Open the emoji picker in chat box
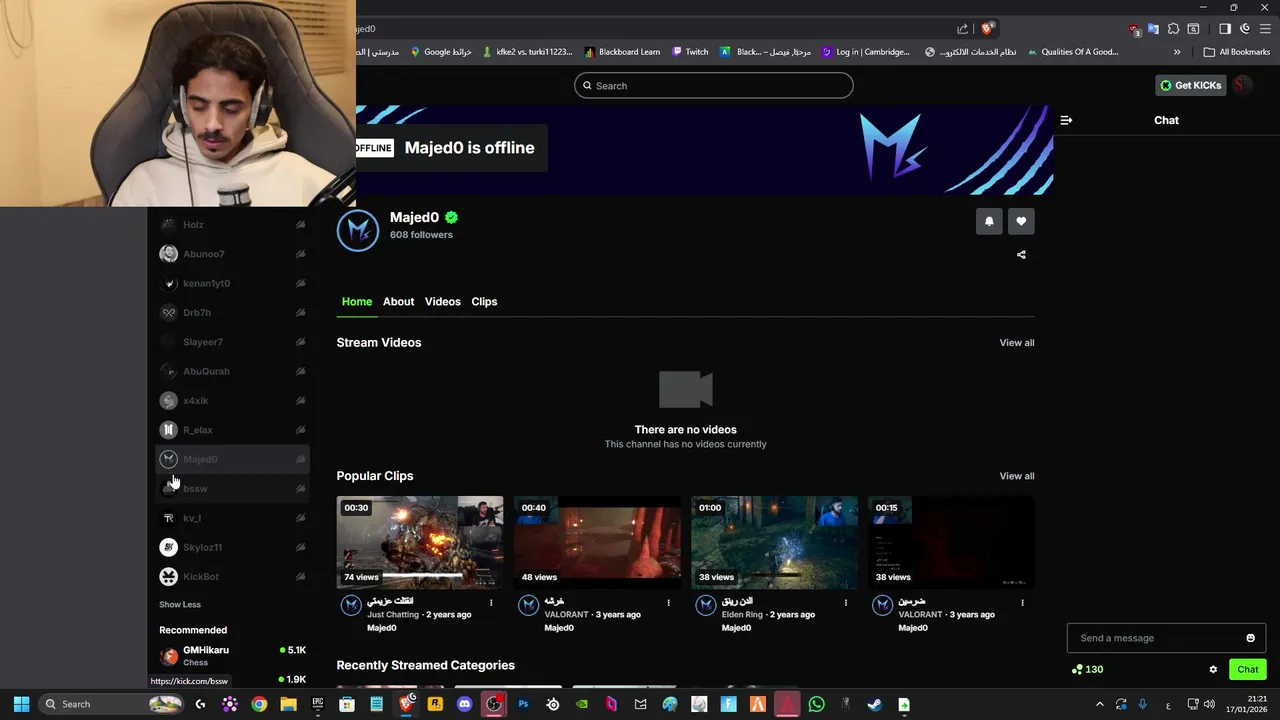The width and height of the screenshot is (1280, 720). coord(1250,638)
